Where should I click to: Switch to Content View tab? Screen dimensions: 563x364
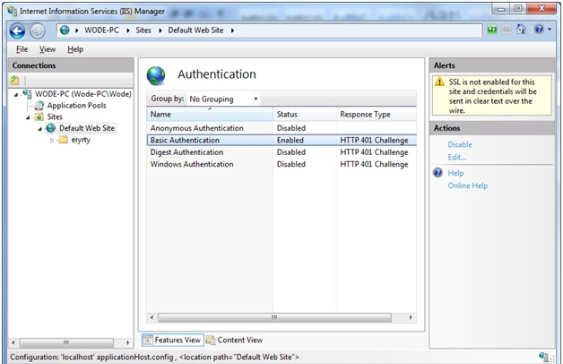tap(235, 340)
